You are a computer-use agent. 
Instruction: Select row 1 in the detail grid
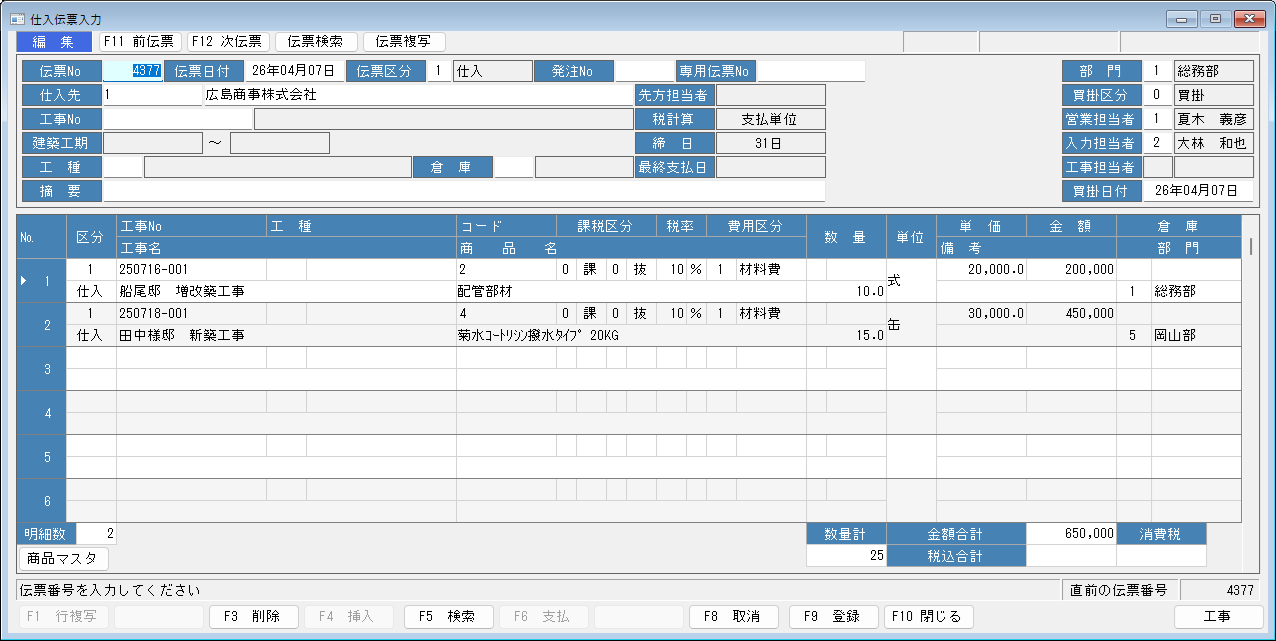(x=41, y=281)
